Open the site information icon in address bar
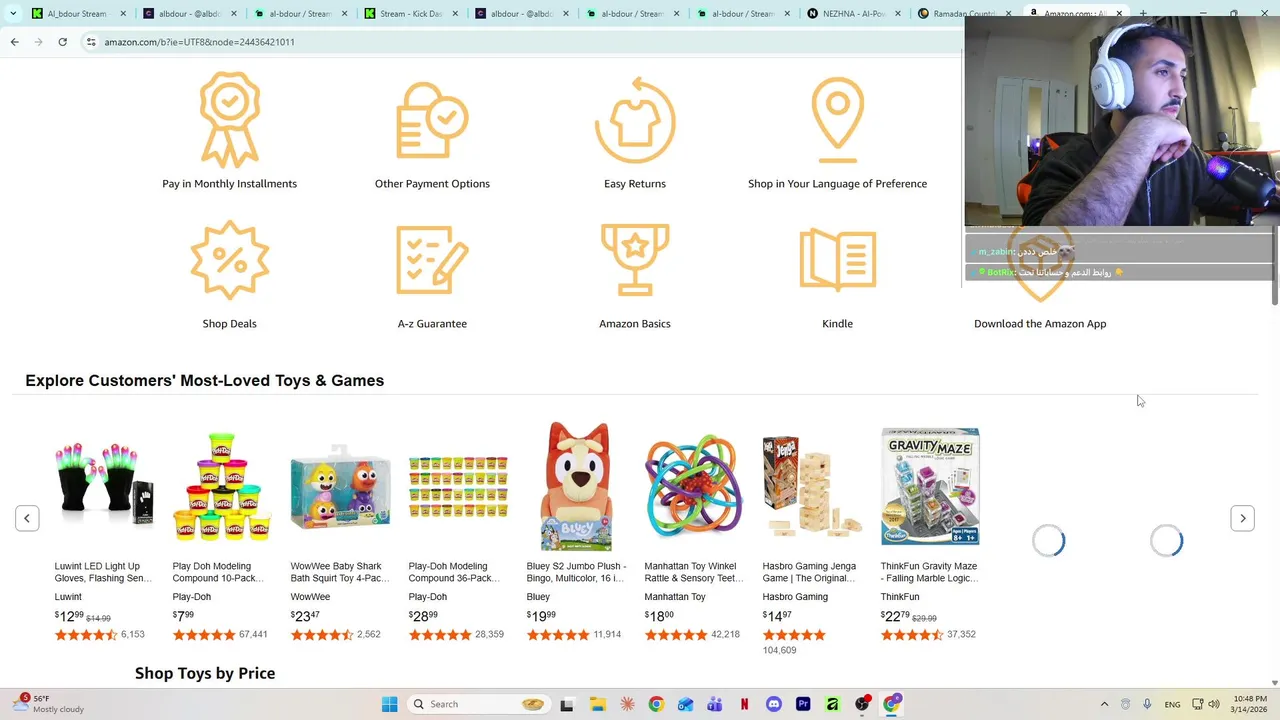The width and height of the screenshot is (1280, 720). tap(90, 42)
